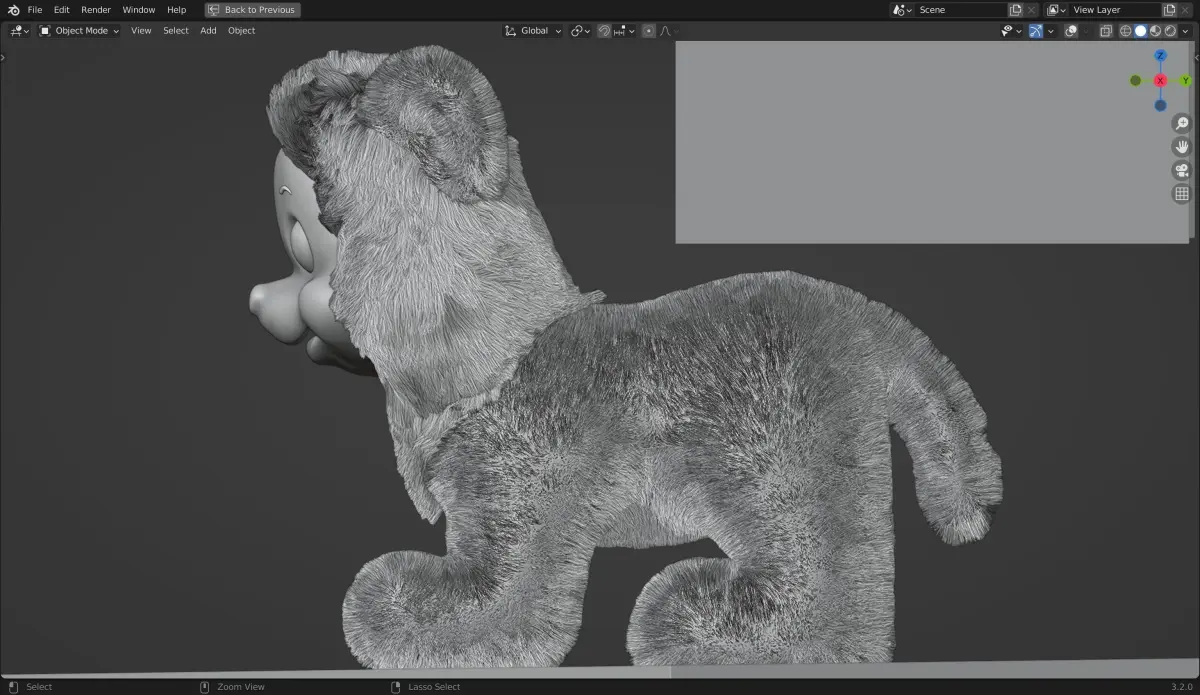Open the View Layer browse dropdown
This screenshot has width=1200, height=695.
click(x=1056, y=10)
